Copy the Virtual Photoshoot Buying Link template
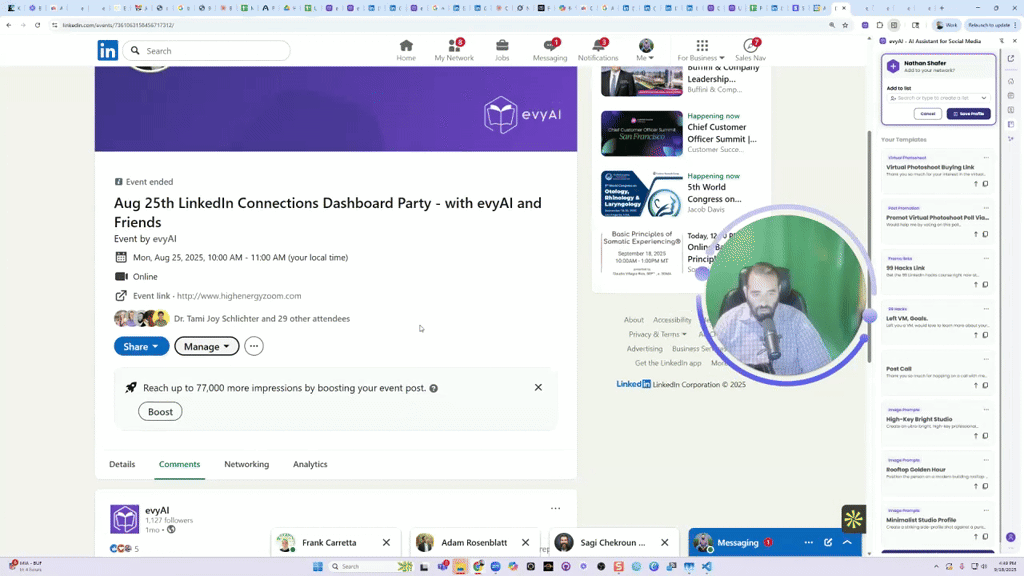 pyautogui.click(x=986, y=183)
